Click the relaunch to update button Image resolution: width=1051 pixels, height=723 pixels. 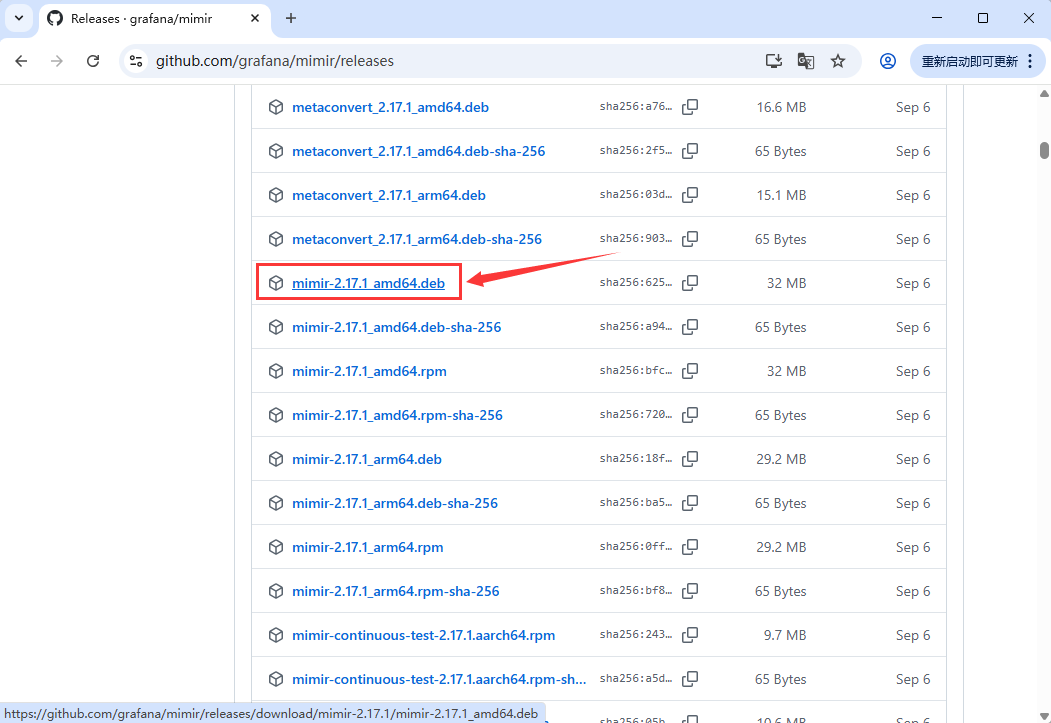point(969,61)
